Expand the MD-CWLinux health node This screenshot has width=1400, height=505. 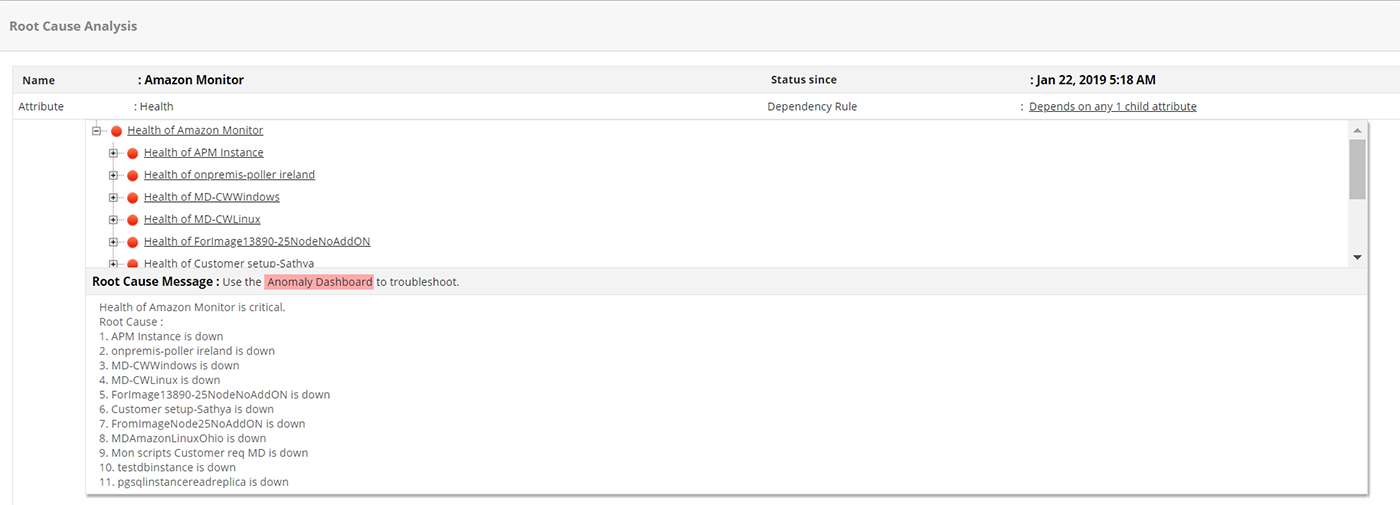(114, 220)
